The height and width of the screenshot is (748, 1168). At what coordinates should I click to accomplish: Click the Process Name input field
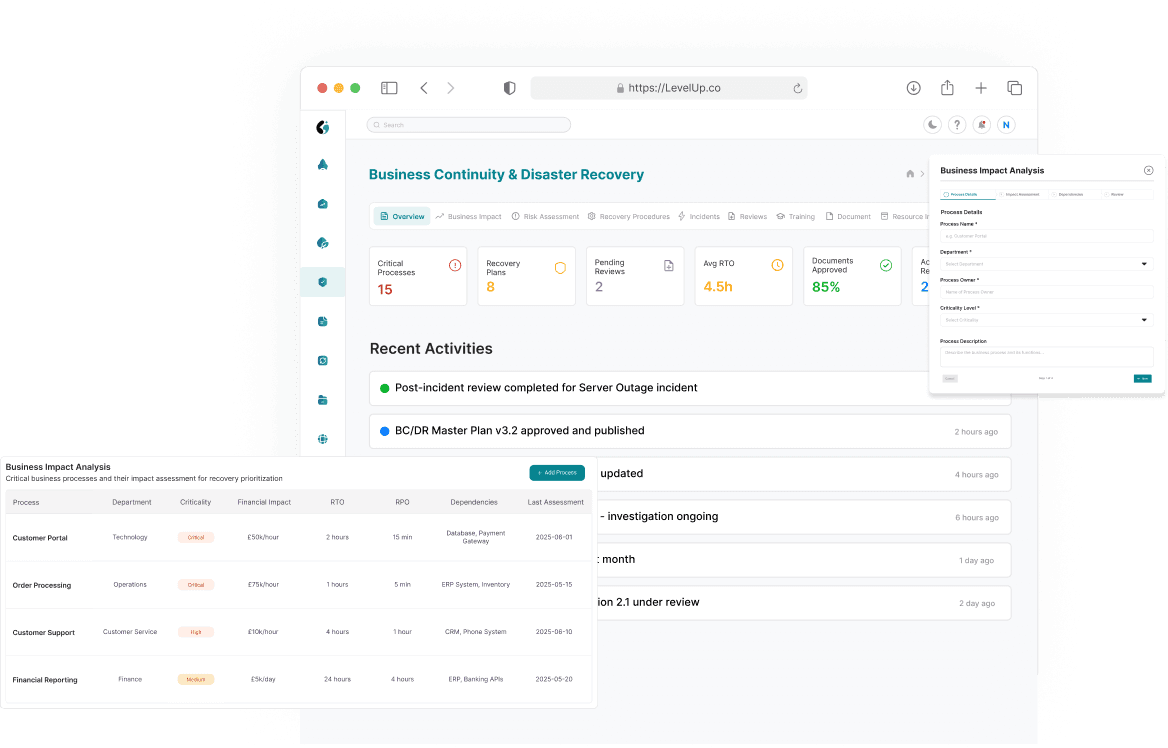tap(1046, 236)
